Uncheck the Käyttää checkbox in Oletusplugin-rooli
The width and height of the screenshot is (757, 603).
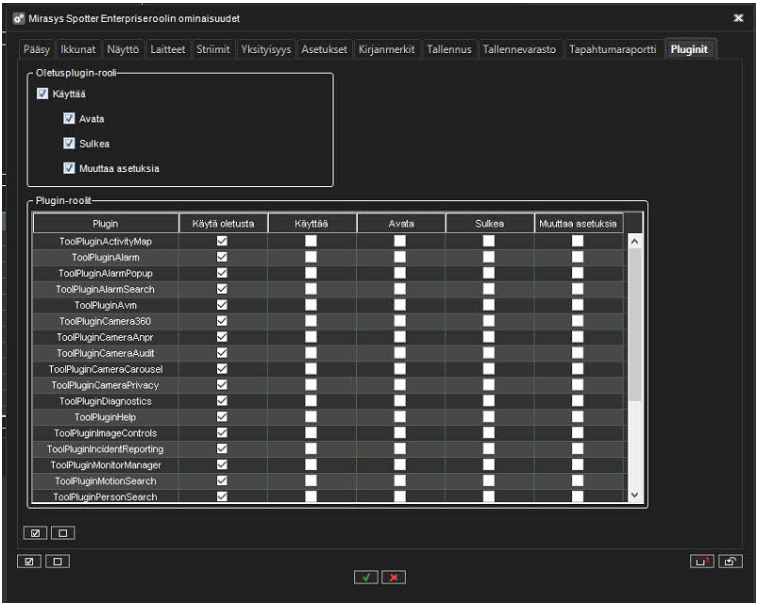[x=42, y=94]
